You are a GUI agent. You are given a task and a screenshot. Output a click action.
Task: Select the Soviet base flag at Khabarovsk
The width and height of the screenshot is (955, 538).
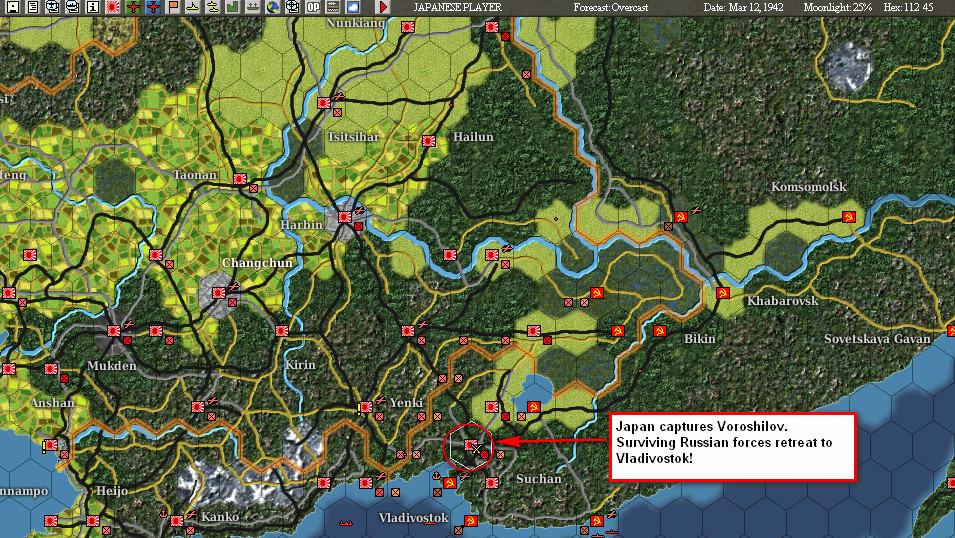[722, 293]
